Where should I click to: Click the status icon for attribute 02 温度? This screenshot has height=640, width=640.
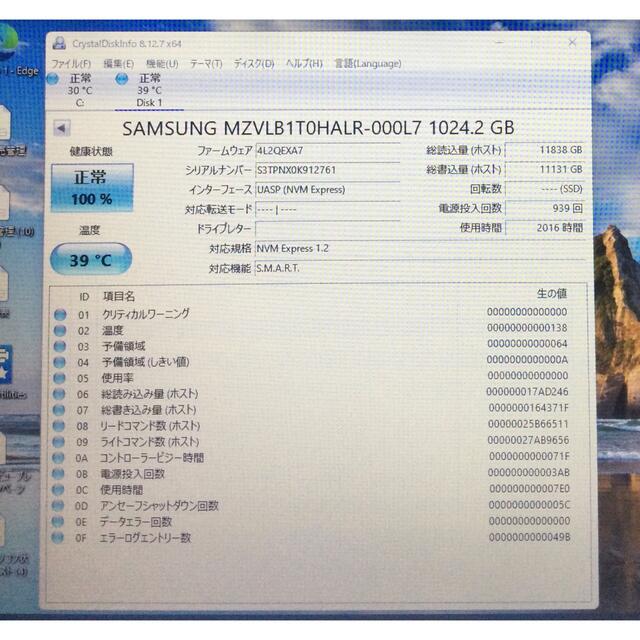coord(60,331)
